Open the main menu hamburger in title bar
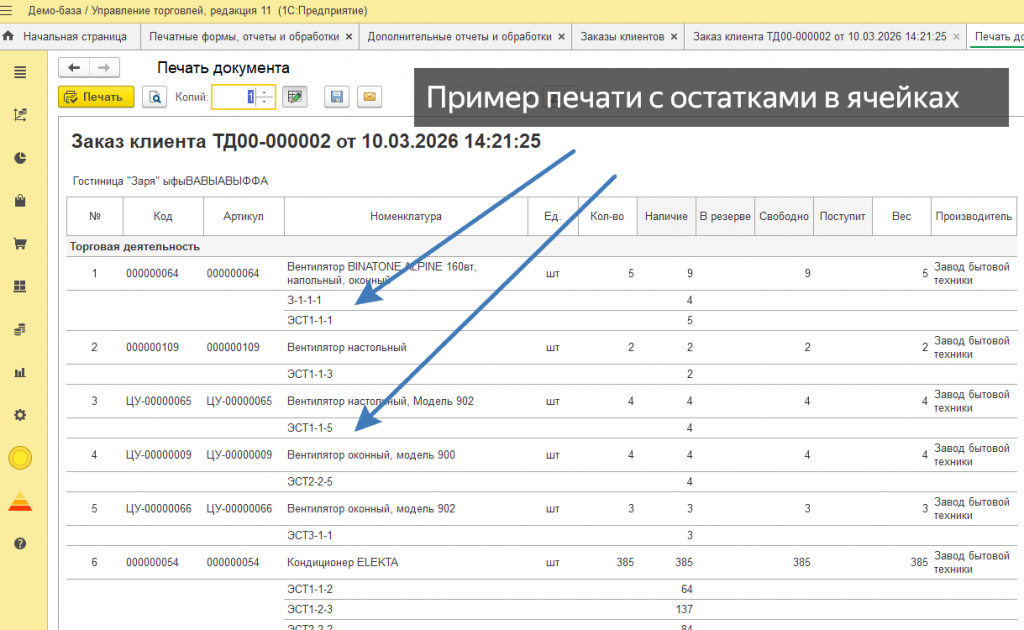1024x630 pixels. click(7, 10)
